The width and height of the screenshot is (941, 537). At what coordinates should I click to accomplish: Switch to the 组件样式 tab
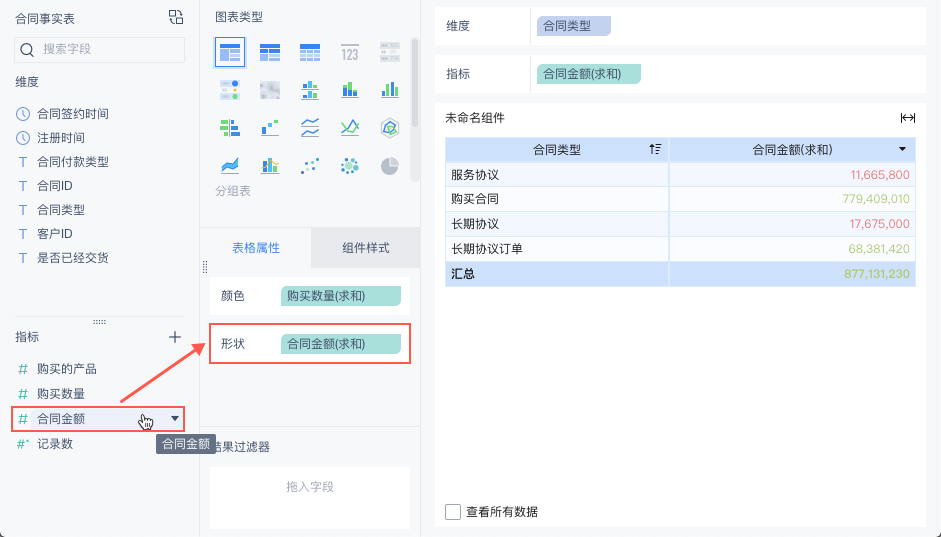coord(365,248)
